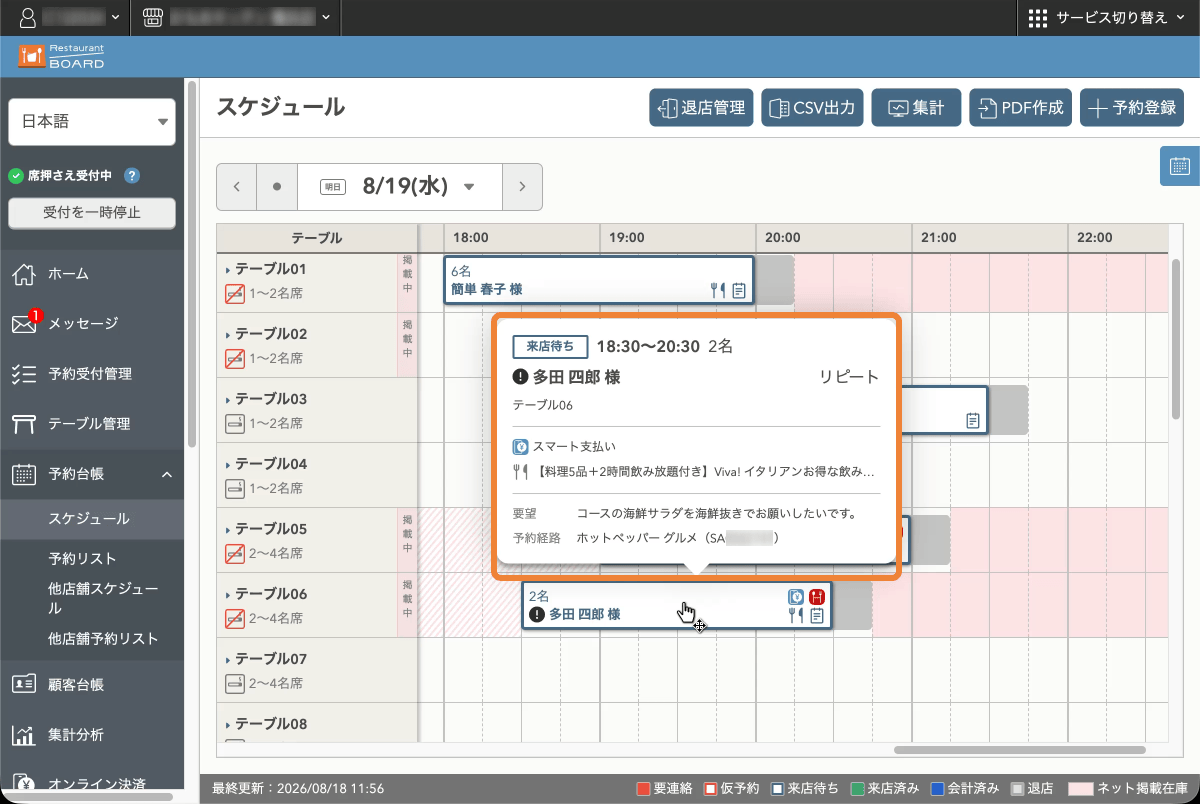Go to previous day arrow

coord(237,187)
